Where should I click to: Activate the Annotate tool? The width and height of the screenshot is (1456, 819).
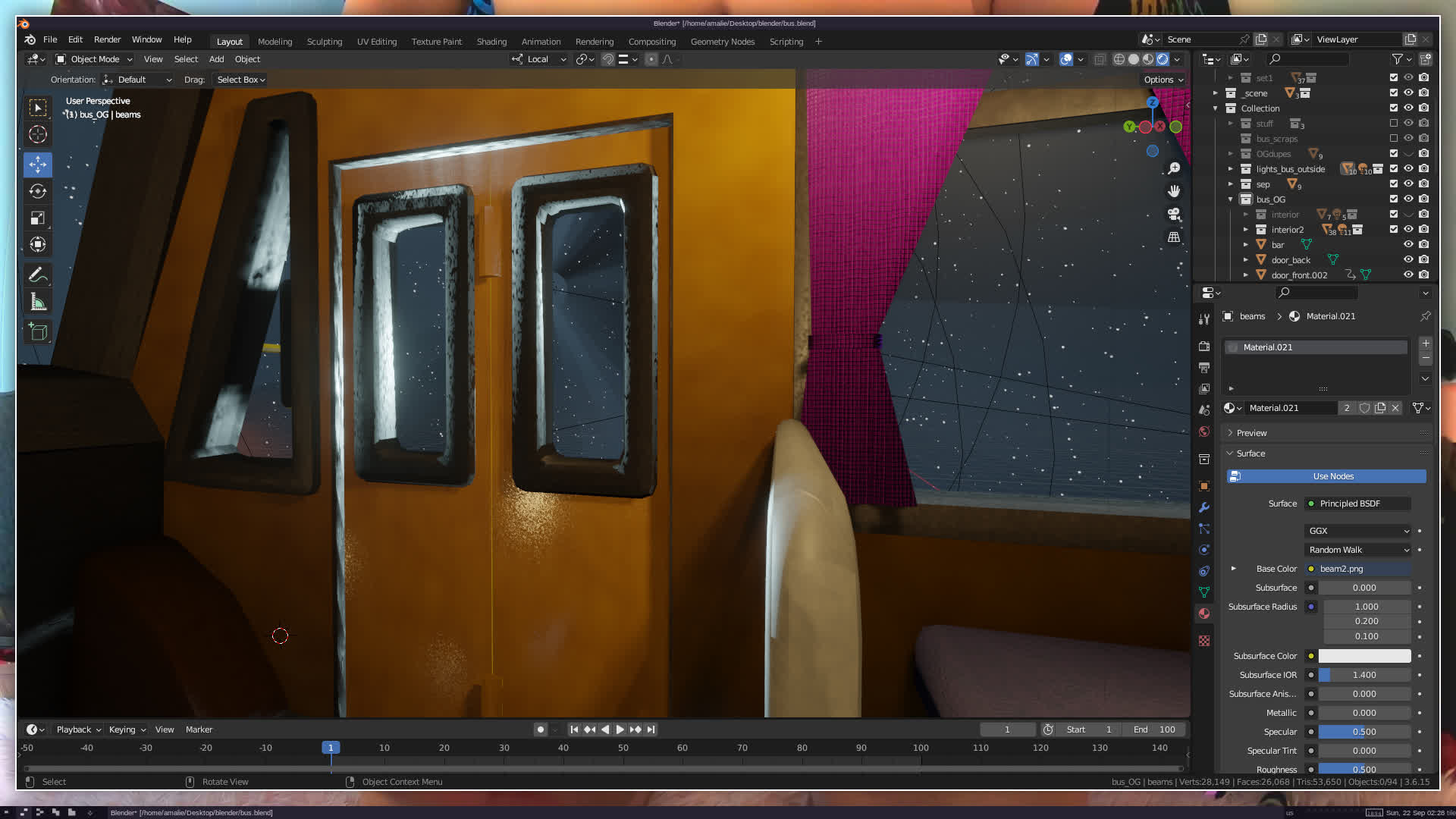pyautogui.click(x=38, y=275)
